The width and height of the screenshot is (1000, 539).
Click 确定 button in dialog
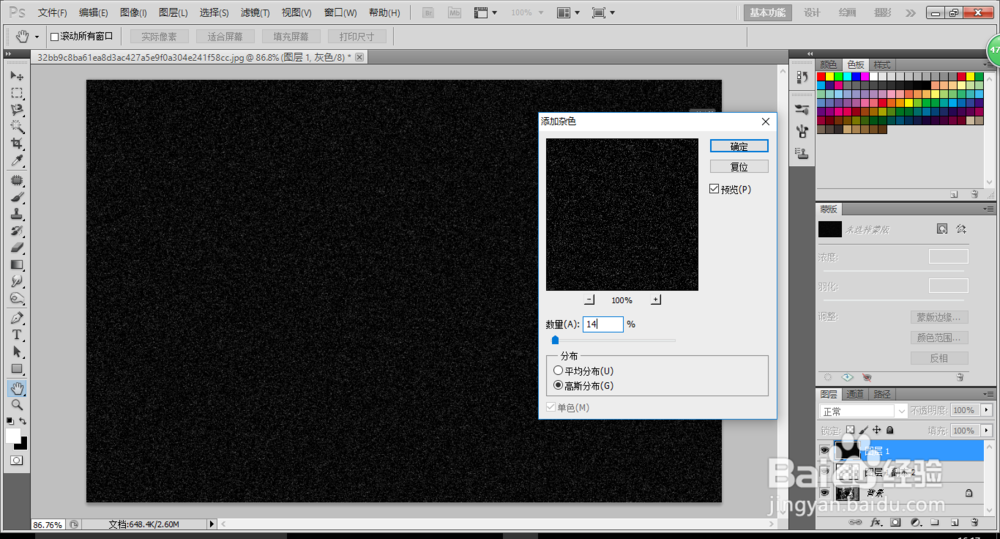739,146
